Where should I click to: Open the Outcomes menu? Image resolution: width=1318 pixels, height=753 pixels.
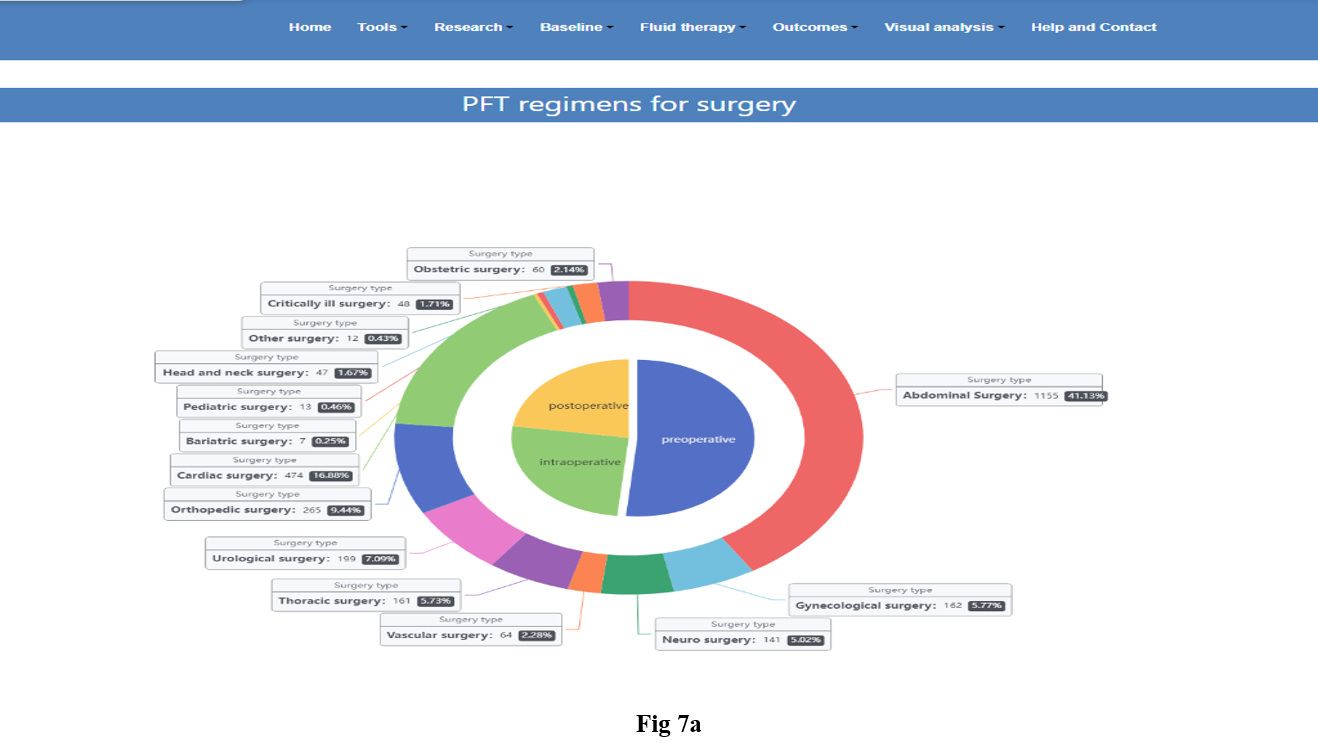(814, 27)
